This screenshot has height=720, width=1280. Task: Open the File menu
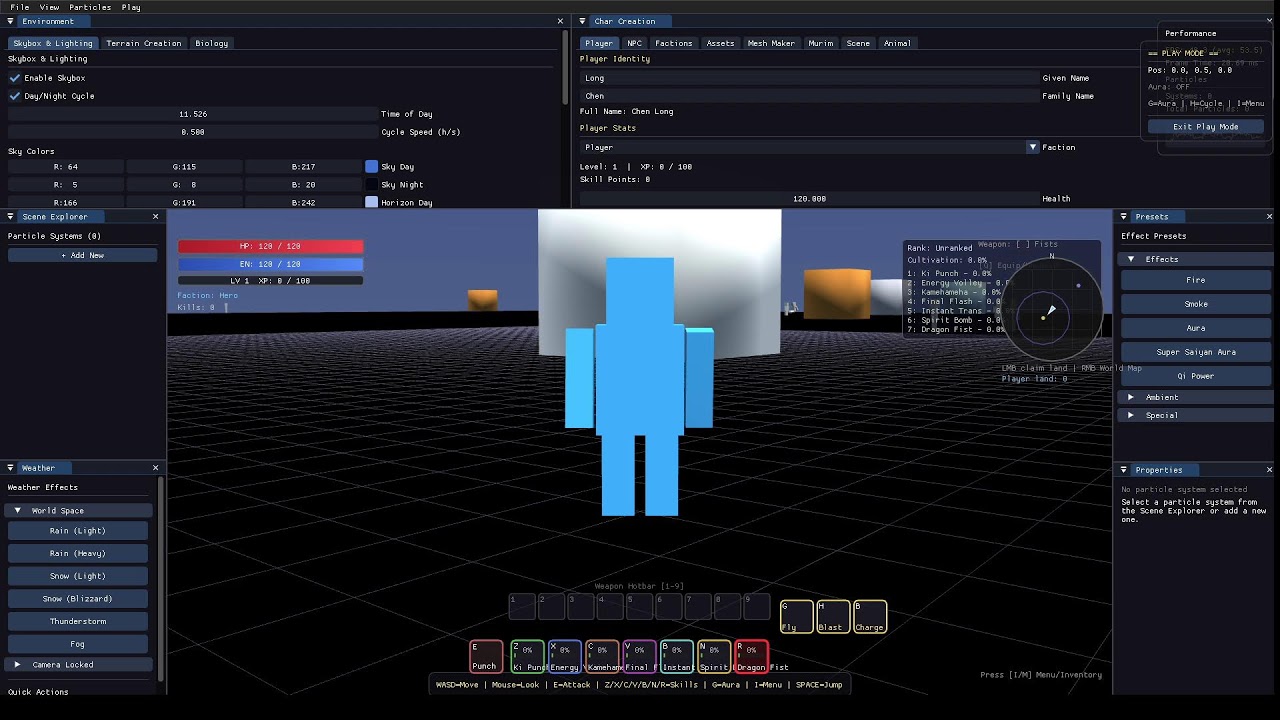20,7
